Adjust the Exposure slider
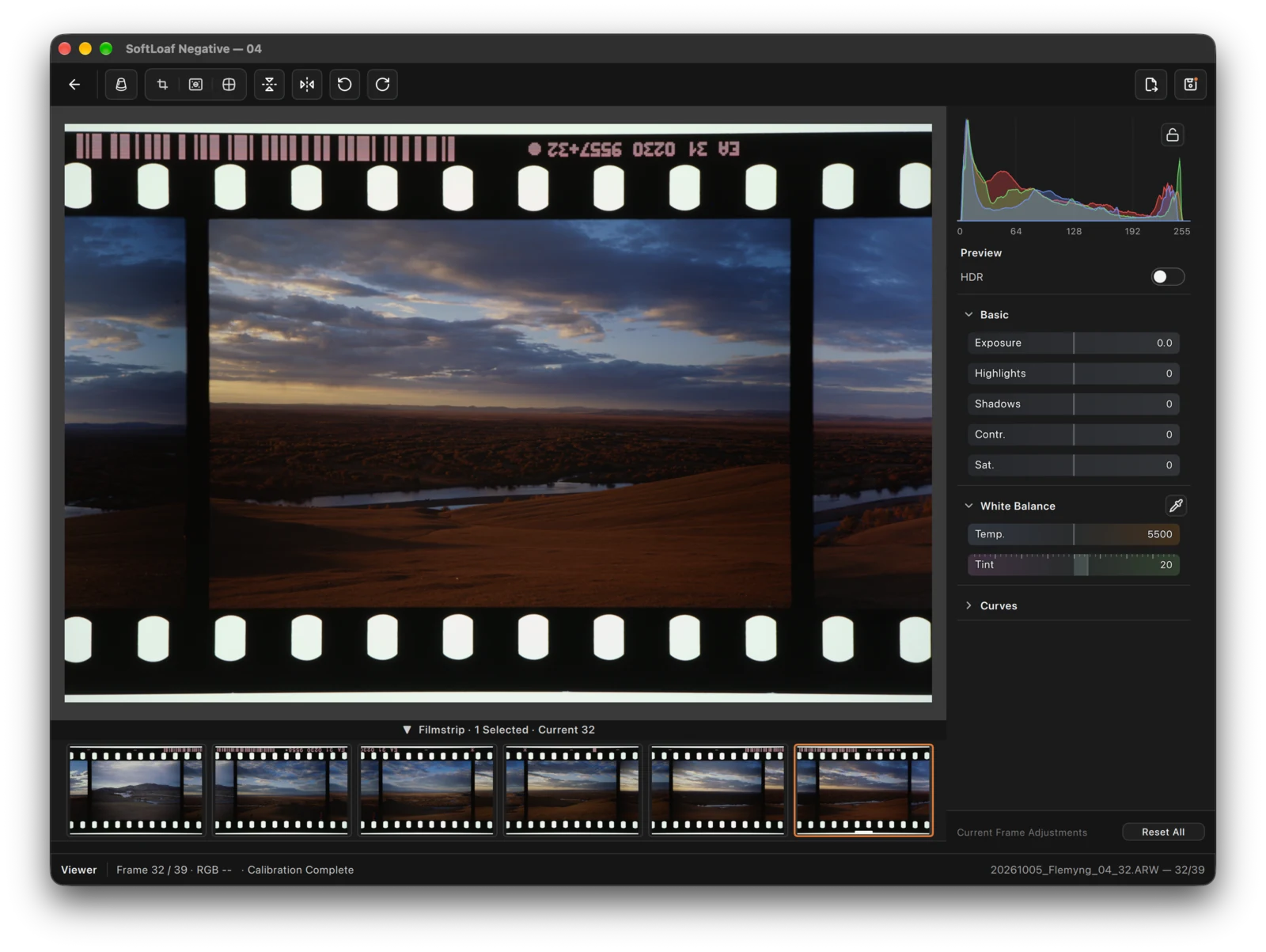 1074,343
